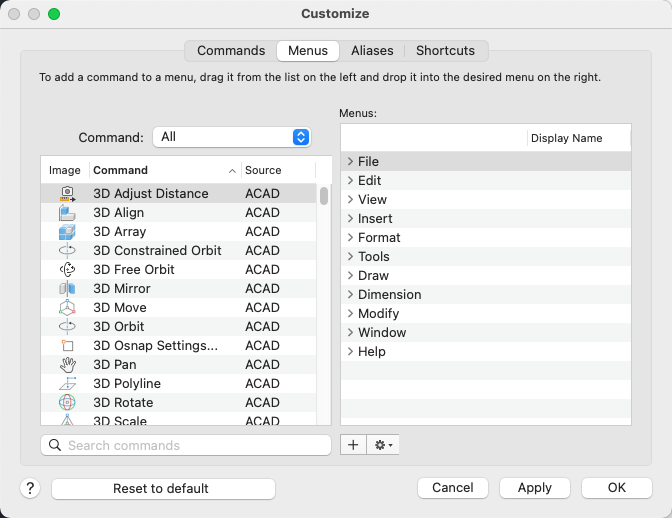Click the 3D Mirror command icon
Viewport: 672px width, 518px height.
(x=68, y=289)
